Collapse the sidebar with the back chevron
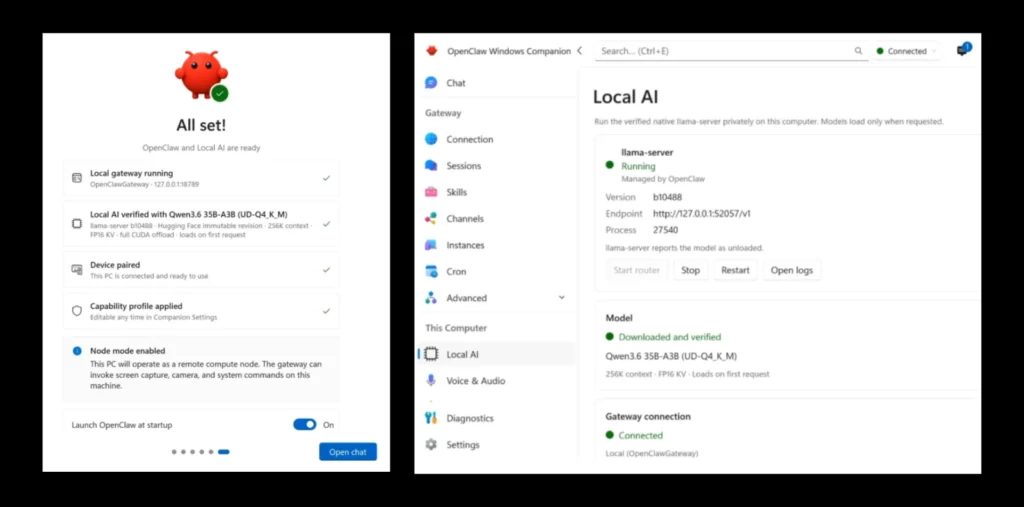Screen dimensions: 1024x507 pyautogui.click(x=579, y=50)
